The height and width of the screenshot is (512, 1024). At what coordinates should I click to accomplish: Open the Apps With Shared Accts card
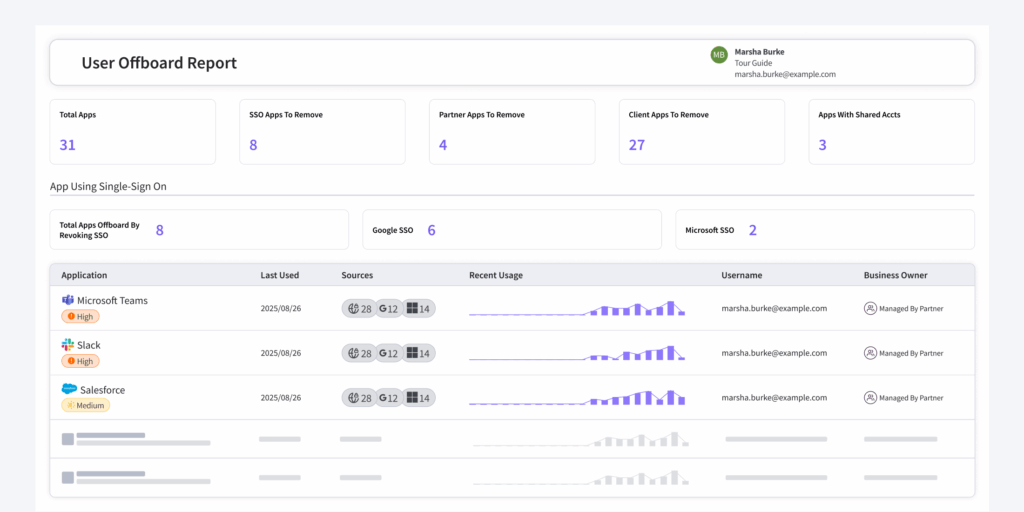(891, 131)
